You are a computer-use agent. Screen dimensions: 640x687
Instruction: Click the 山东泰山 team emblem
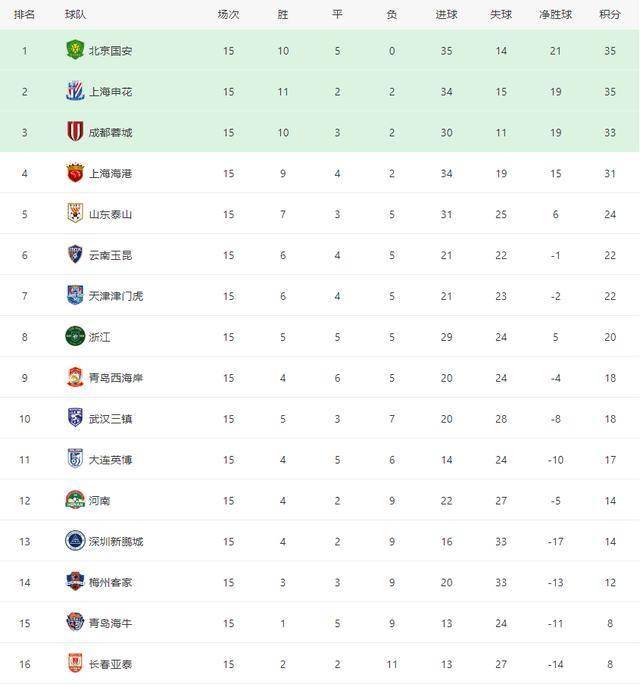[74, 214]
